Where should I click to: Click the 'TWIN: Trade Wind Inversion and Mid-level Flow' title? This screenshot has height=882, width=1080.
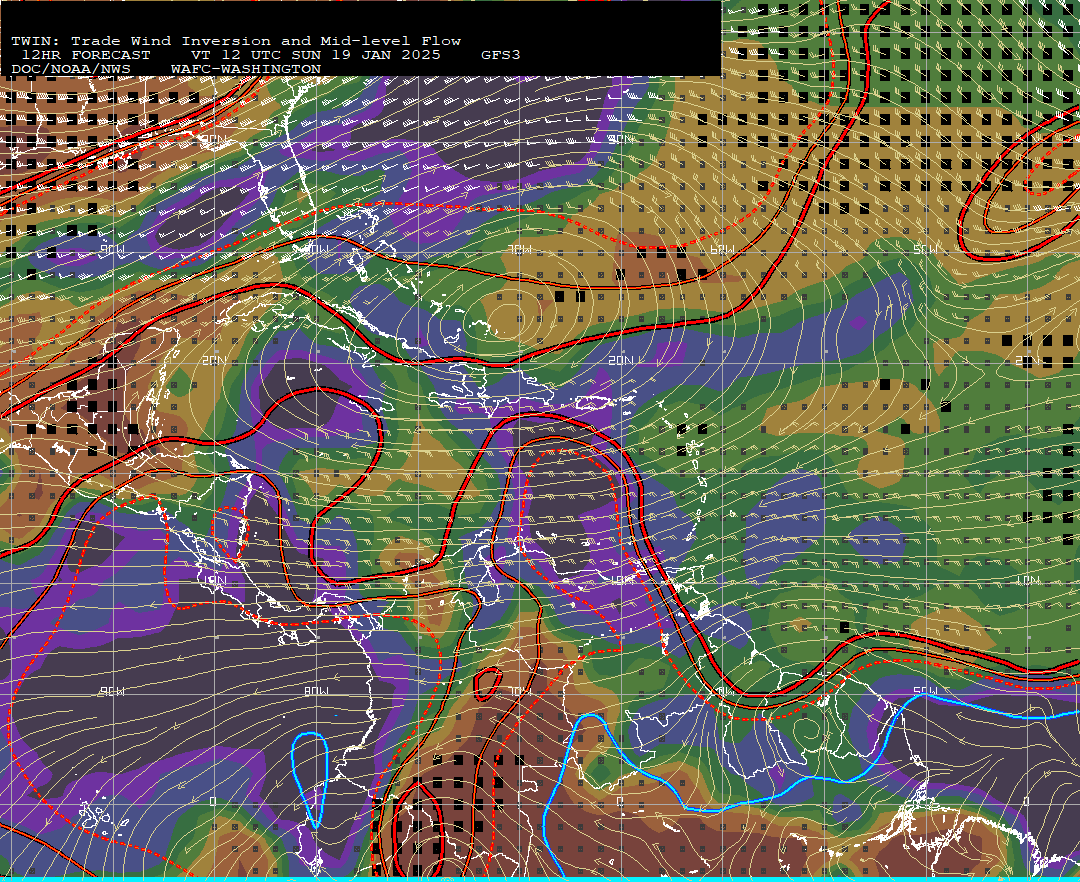[x=236, y=41]
